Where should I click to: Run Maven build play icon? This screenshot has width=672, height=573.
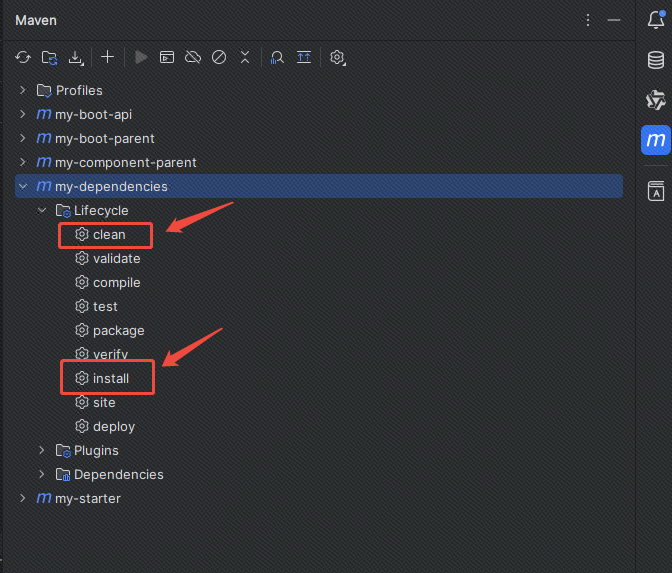click(x=141, y=57)
